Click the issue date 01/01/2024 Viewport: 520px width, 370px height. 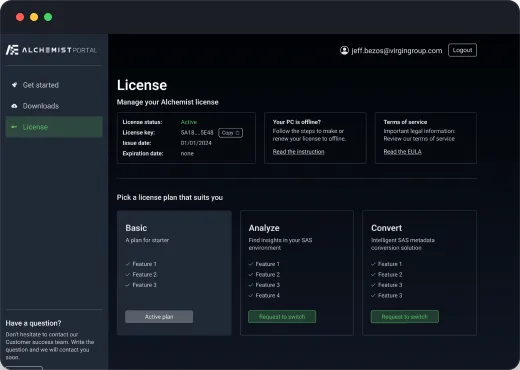point(196,143)
